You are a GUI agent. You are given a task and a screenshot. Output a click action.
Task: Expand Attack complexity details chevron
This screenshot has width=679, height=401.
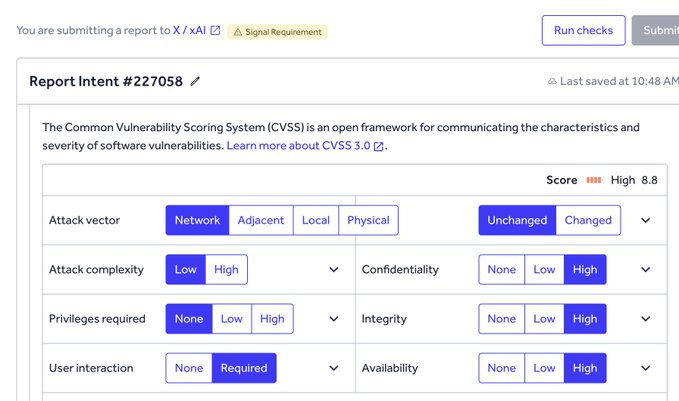pos(333,270)
